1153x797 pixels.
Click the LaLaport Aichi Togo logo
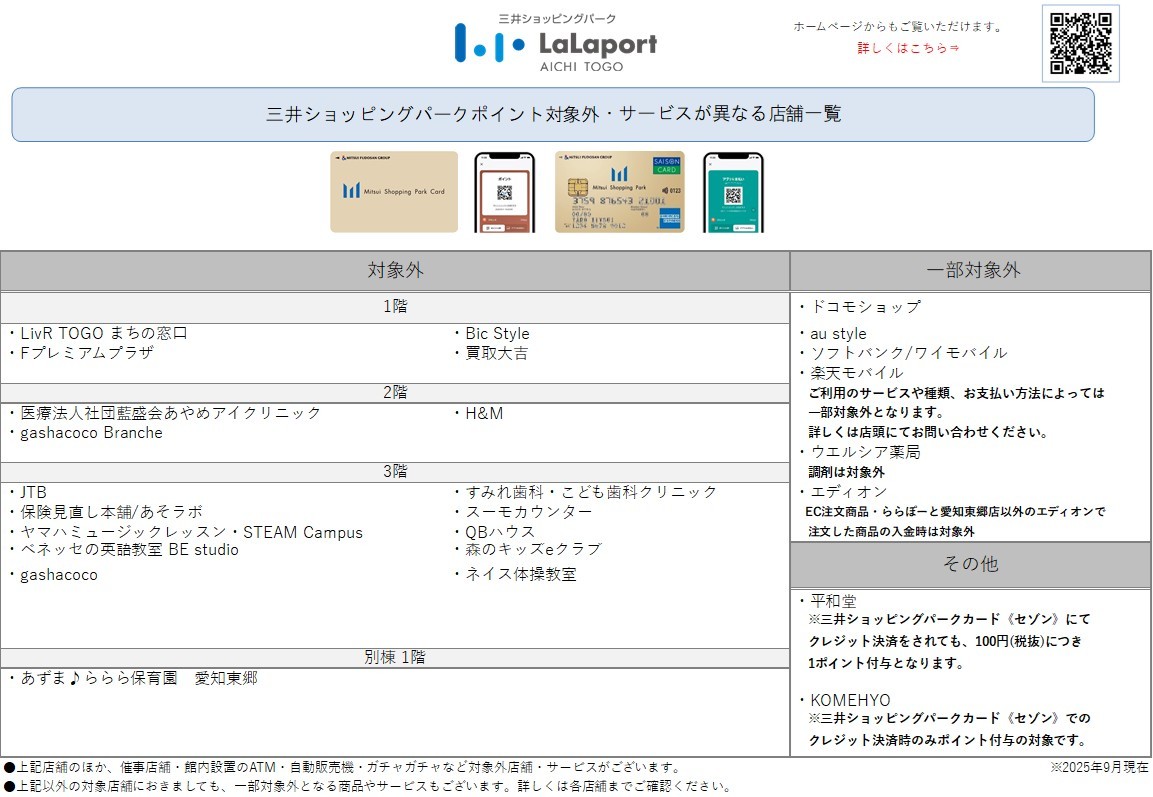point(556,43)
